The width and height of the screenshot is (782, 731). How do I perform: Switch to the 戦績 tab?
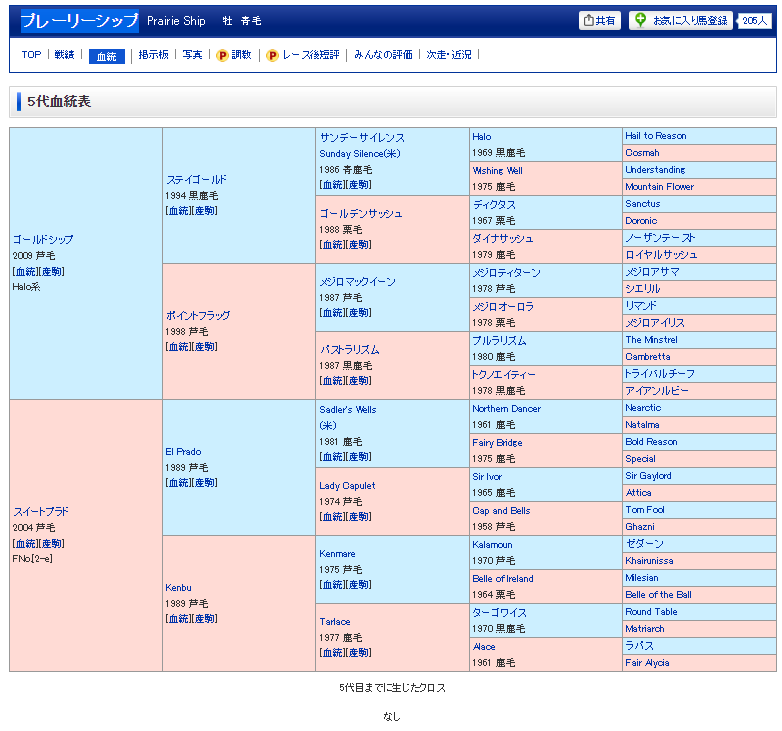64,55
